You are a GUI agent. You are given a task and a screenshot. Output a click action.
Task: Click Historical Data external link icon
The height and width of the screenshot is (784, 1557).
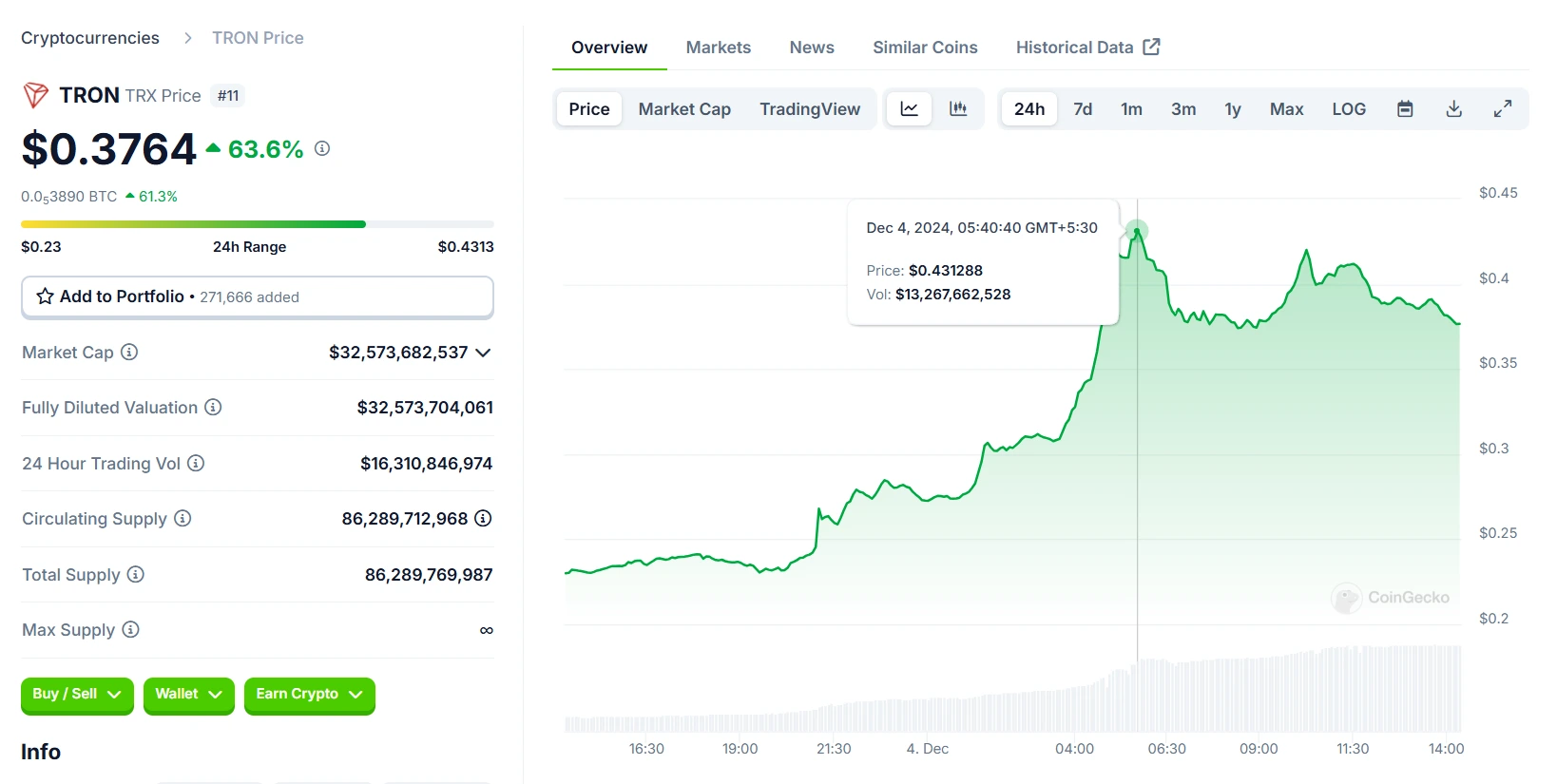tap(1151, 47)
